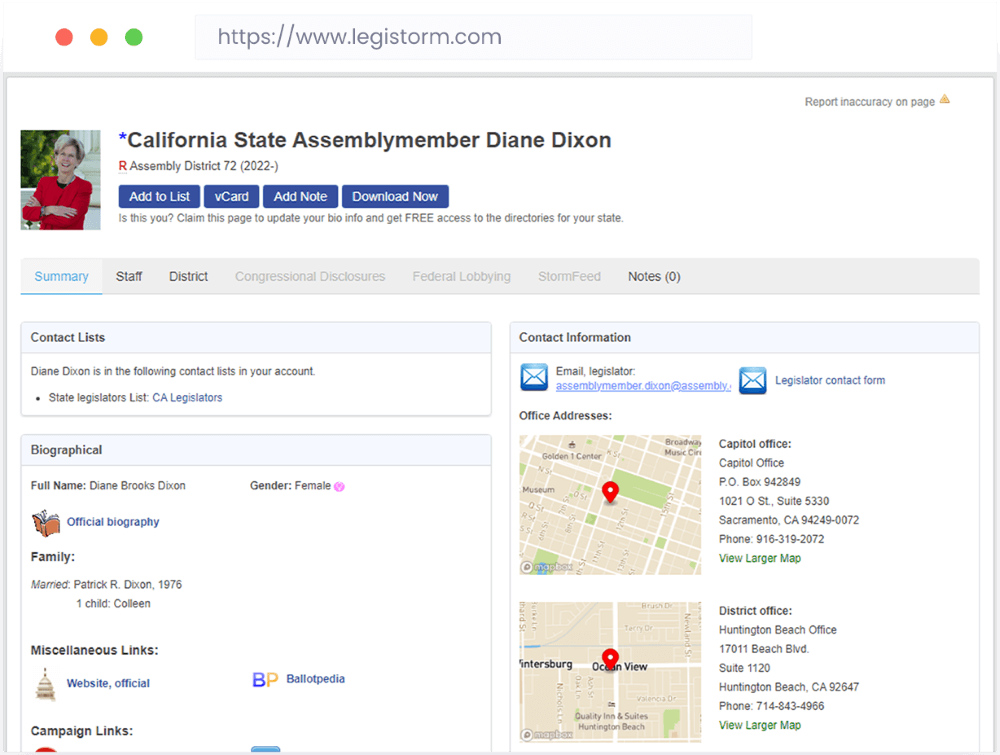Select the StormFeed tab
1000x755 pixels.
coord(569,276)
